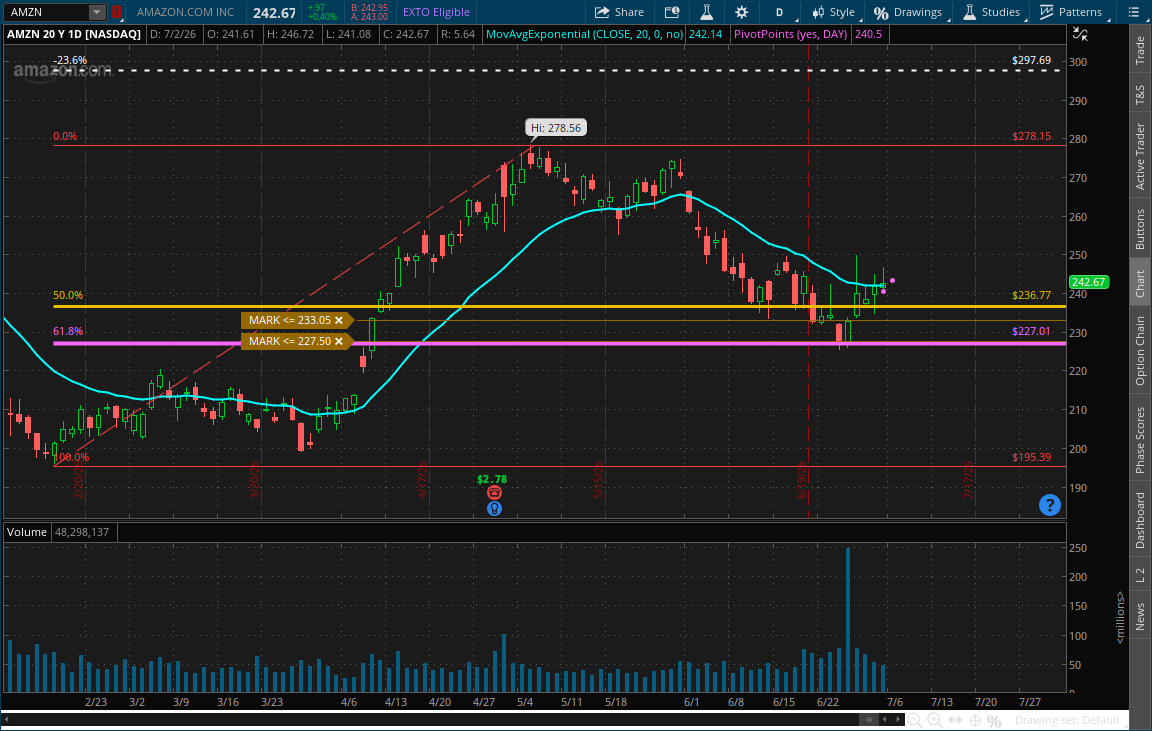Click the zoom in magnifier icon
1152x731 pixels.
point(935,720)
